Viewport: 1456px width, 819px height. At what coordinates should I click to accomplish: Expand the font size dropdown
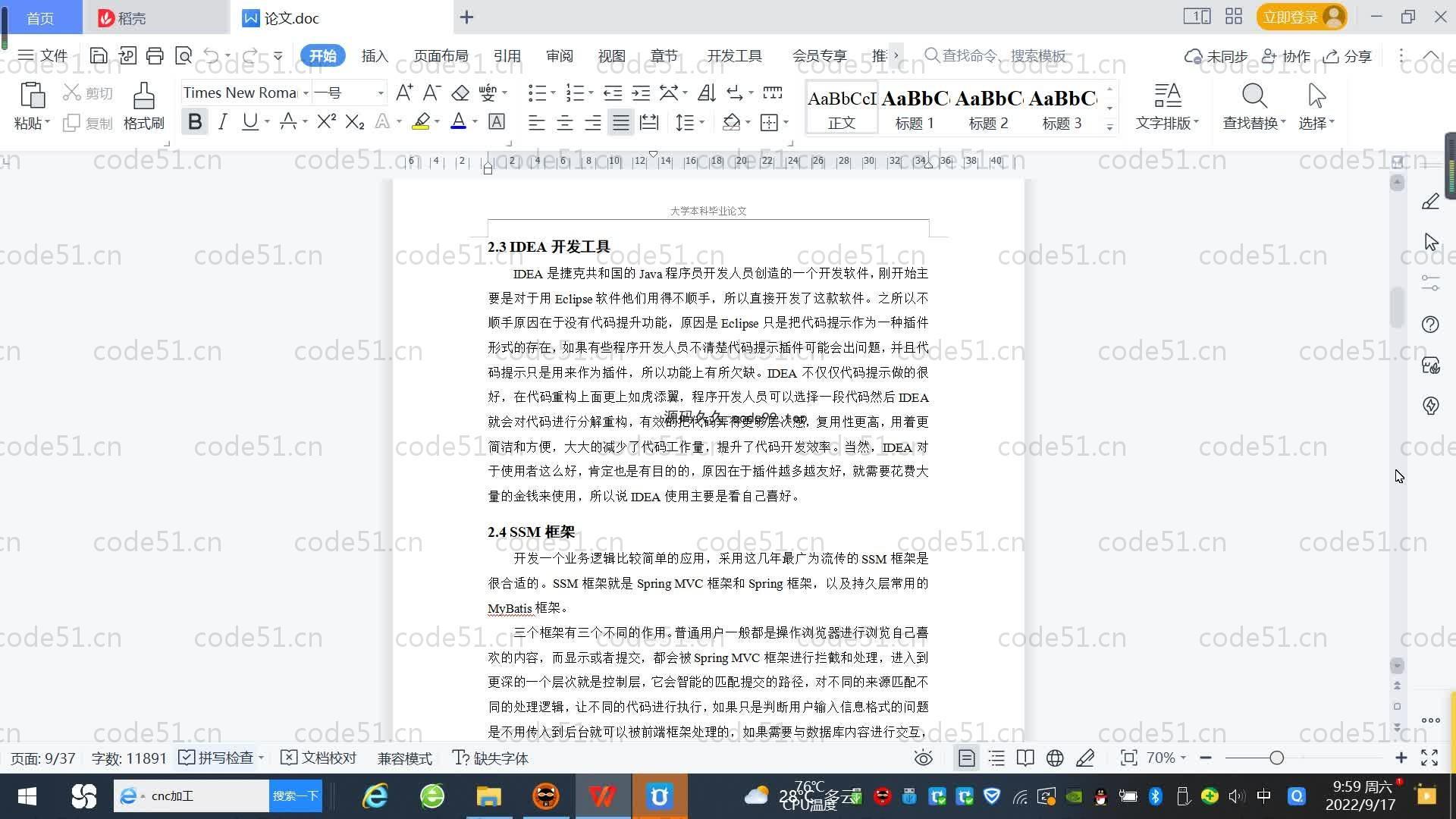[380, 93]
